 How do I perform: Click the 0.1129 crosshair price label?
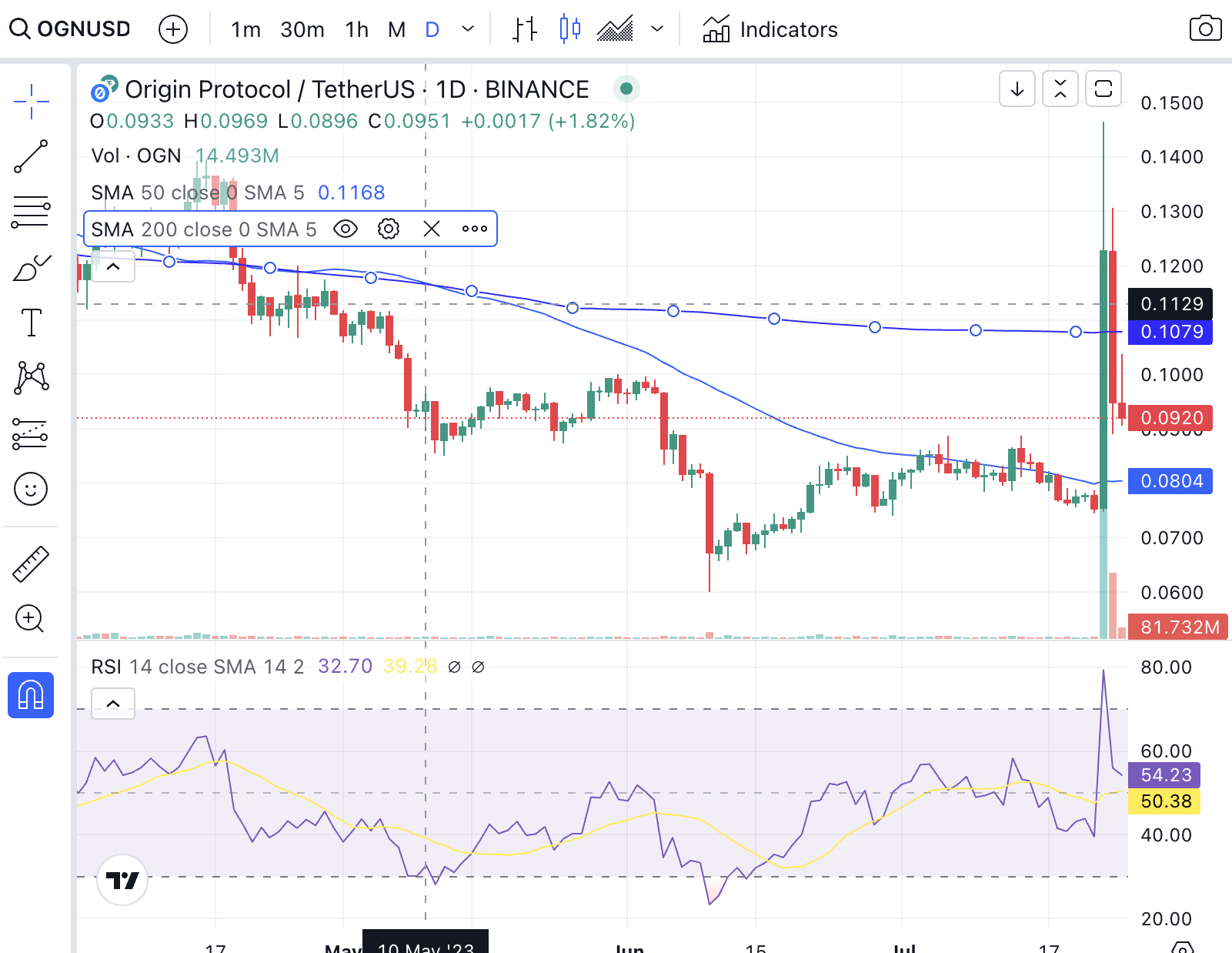pyautogui.click(x=1170, y=304)
